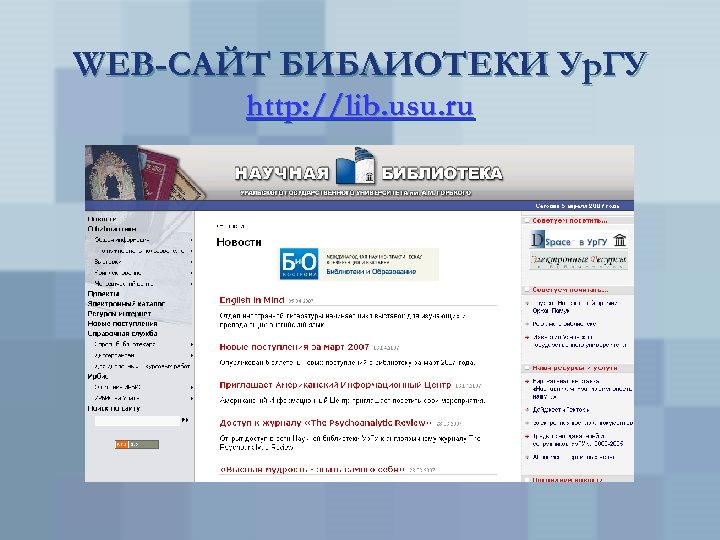Open Приглашает Американский Информационный Центр headline
This screenshot has height=540, width=720.
tap(335, 385)
